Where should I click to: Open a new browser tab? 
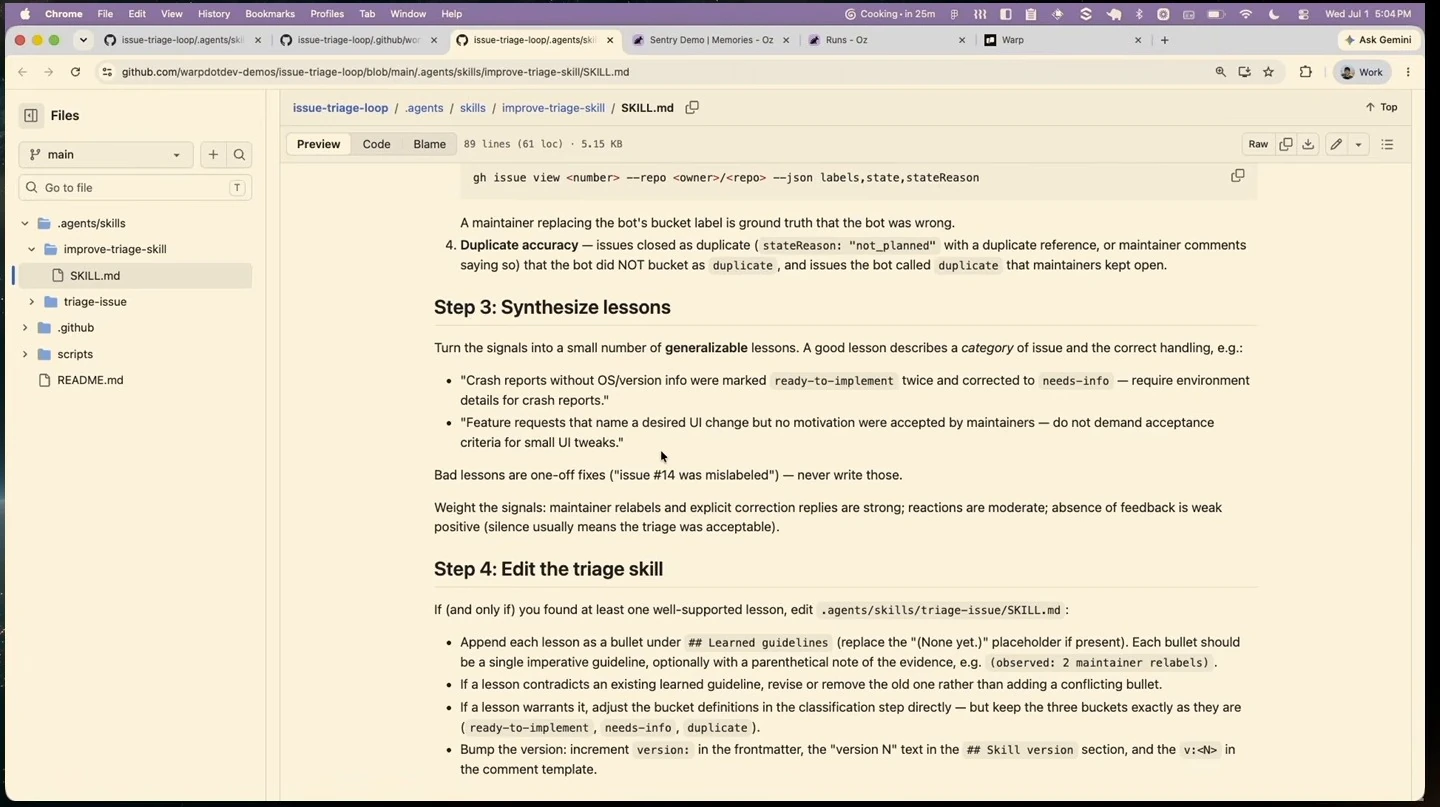(1165, 40)
